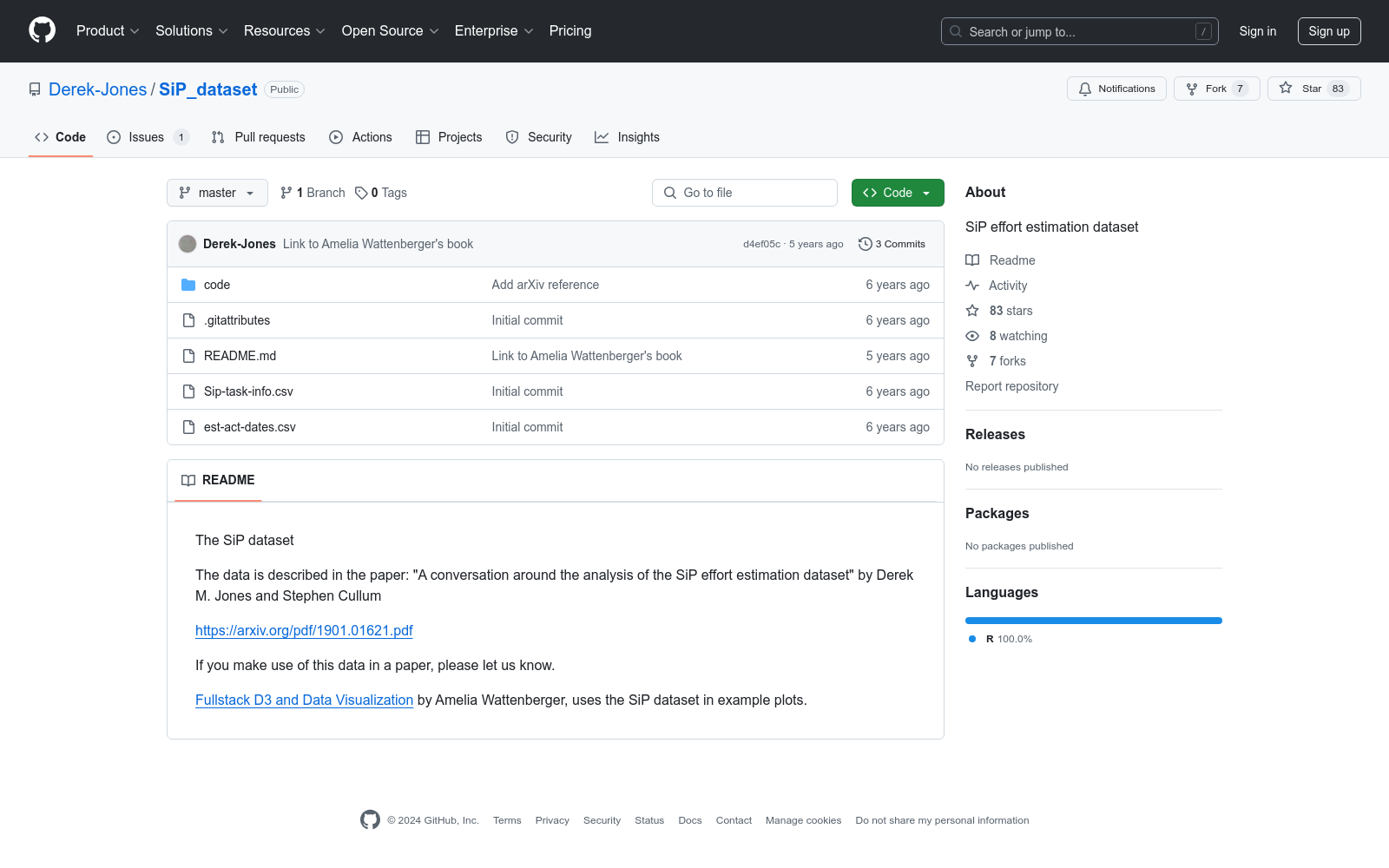Click the GitHub logo in header
The height and width of the screenshot is (868, 1389).
(x=42, y=30)
